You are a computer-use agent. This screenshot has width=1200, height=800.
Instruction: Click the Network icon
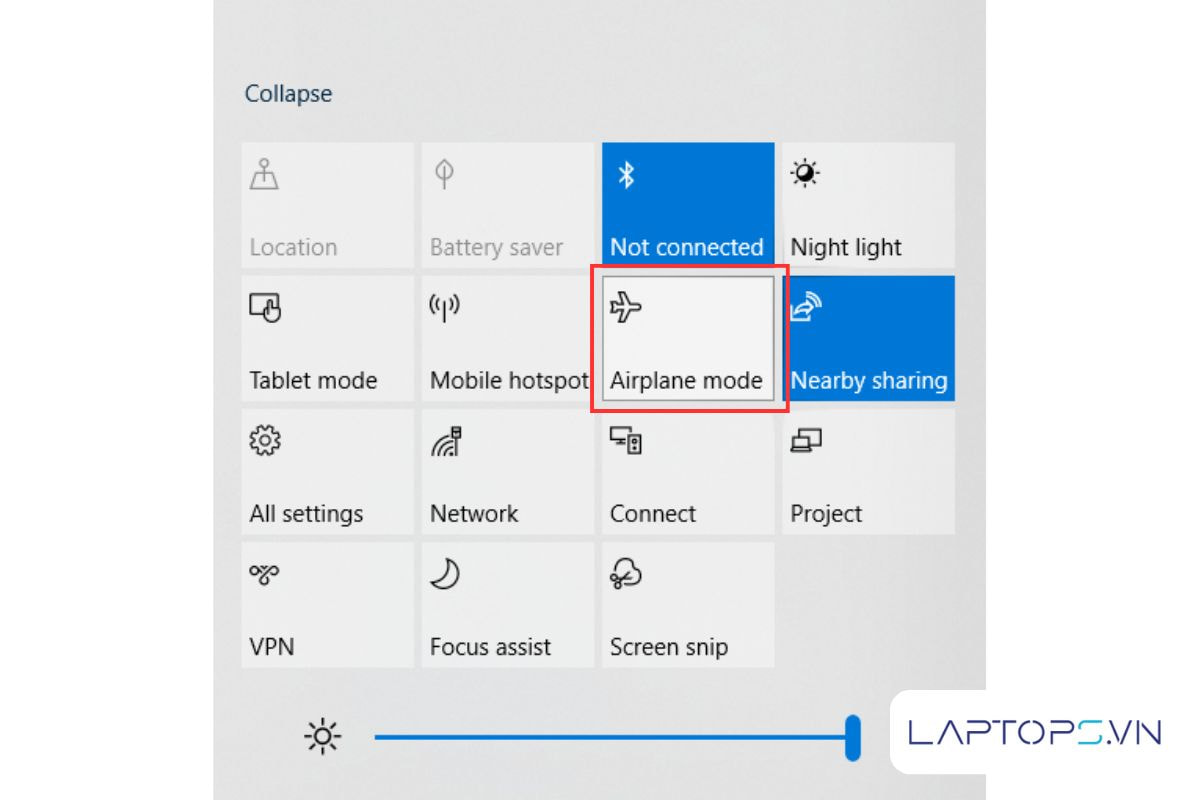tap(446, 441)
